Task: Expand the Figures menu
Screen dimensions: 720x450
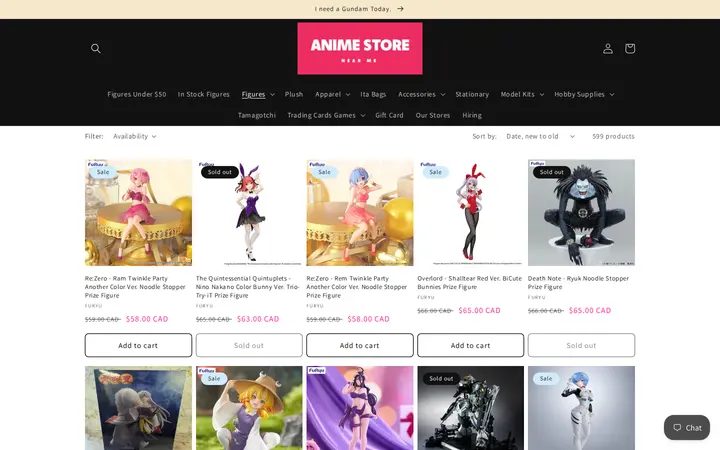Action: [258, 94]
